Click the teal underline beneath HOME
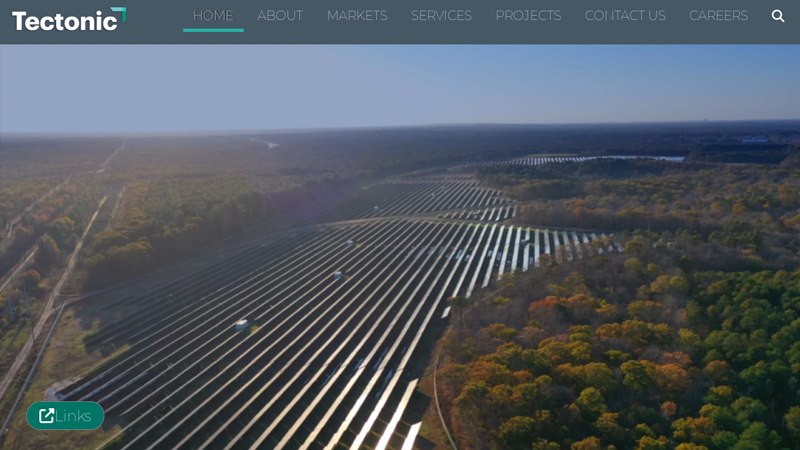The width and height of the screenshot is (800, 450). click(x=213, y=30)
